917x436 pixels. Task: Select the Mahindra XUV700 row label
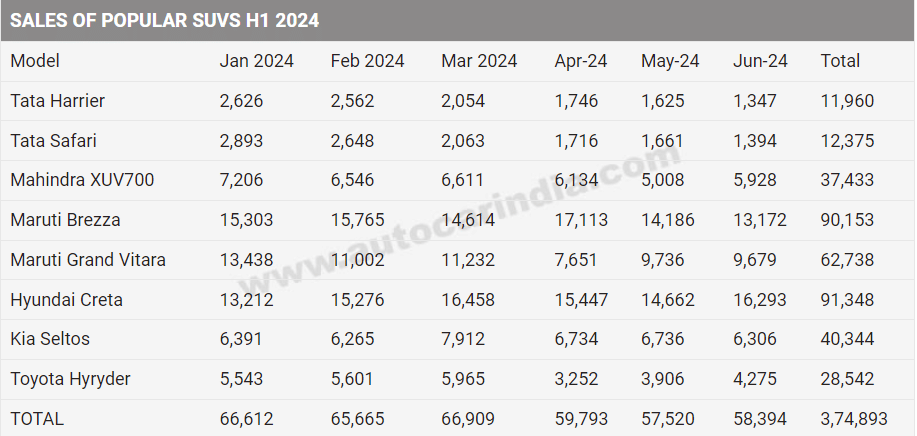[82, 180]
